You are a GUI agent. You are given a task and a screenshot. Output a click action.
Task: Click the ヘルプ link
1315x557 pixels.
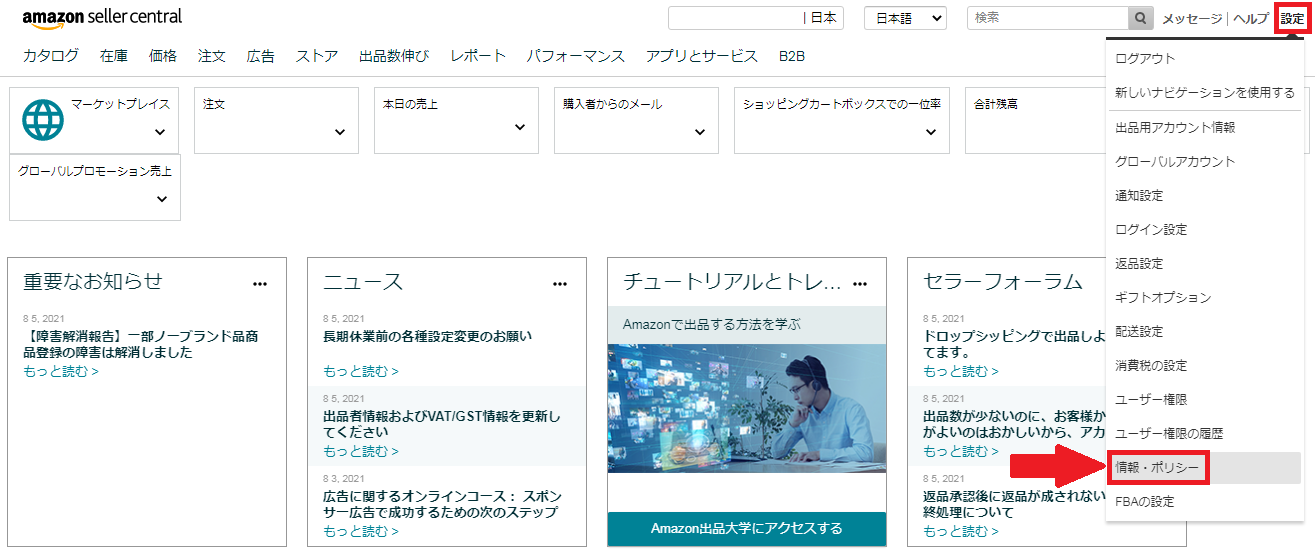(1250, 19)
